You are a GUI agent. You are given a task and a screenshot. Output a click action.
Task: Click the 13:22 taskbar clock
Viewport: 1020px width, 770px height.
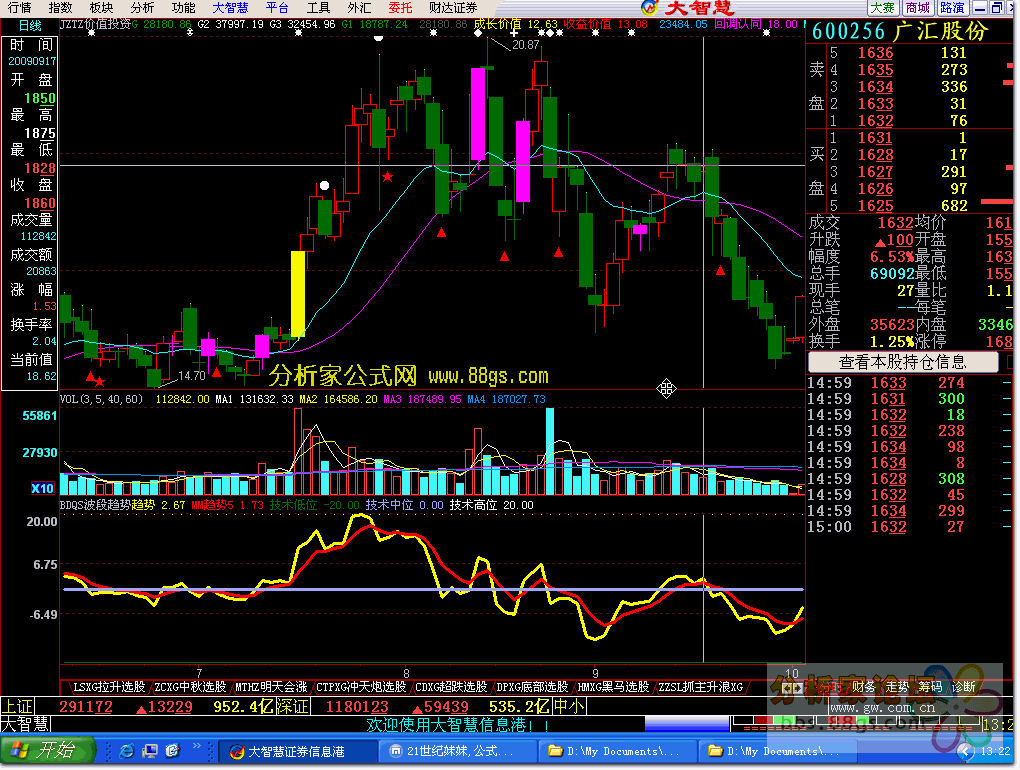(x=995, y=752)
